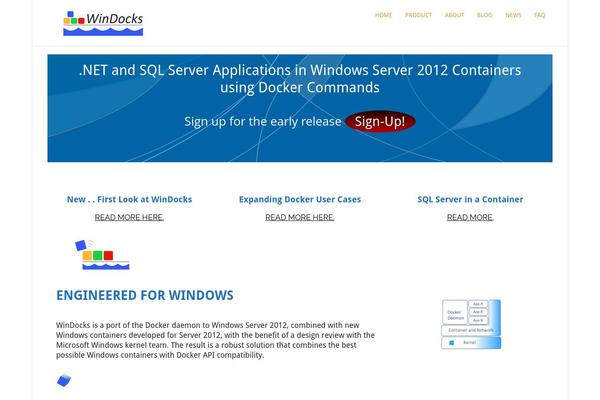This screenshot has height=400, width=600.
Task: Click READ MORE under SQL Server in a Container
Action: click(470, 217)
